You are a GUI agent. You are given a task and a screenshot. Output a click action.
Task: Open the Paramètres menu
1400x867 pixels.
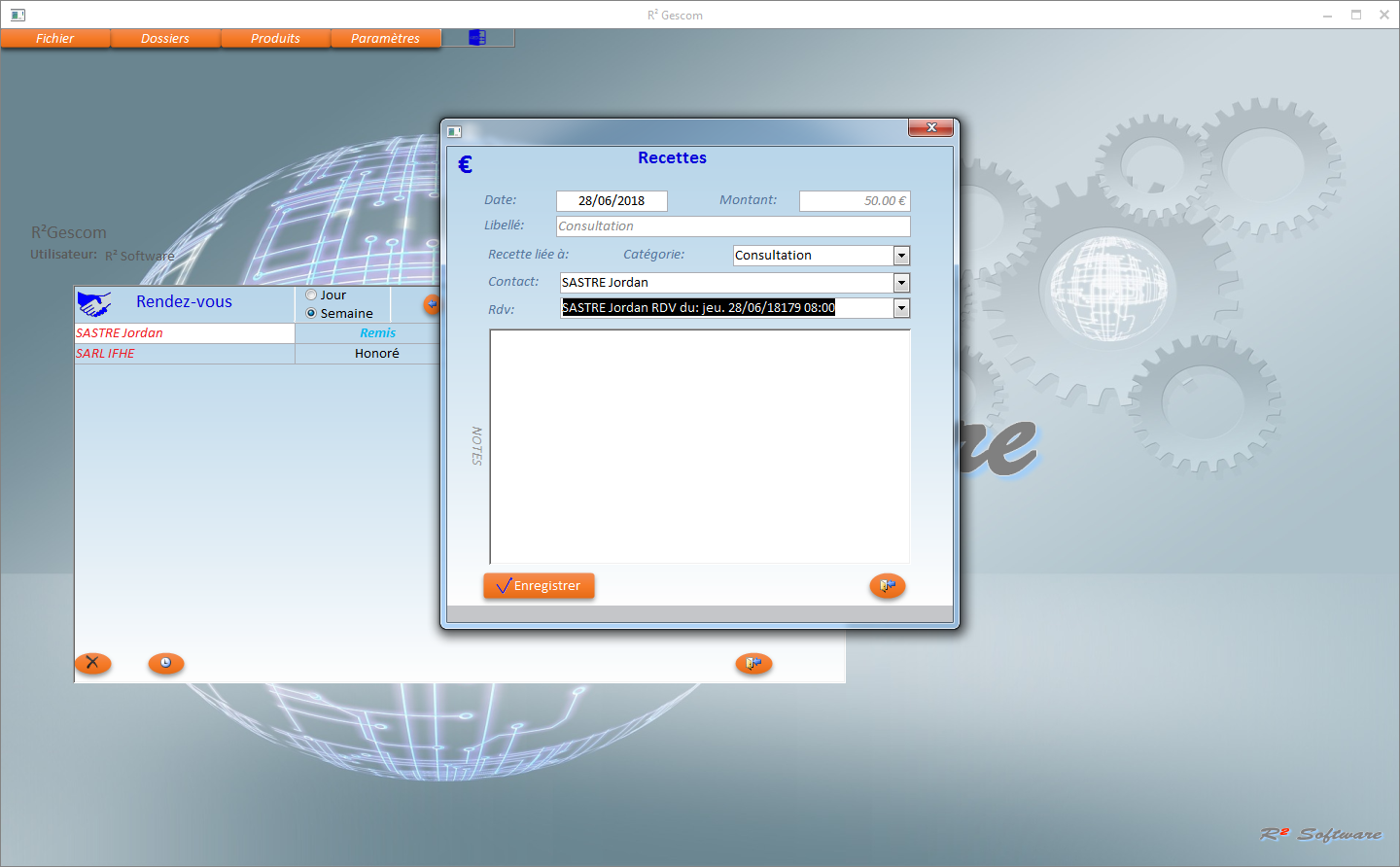click(386, 38)
